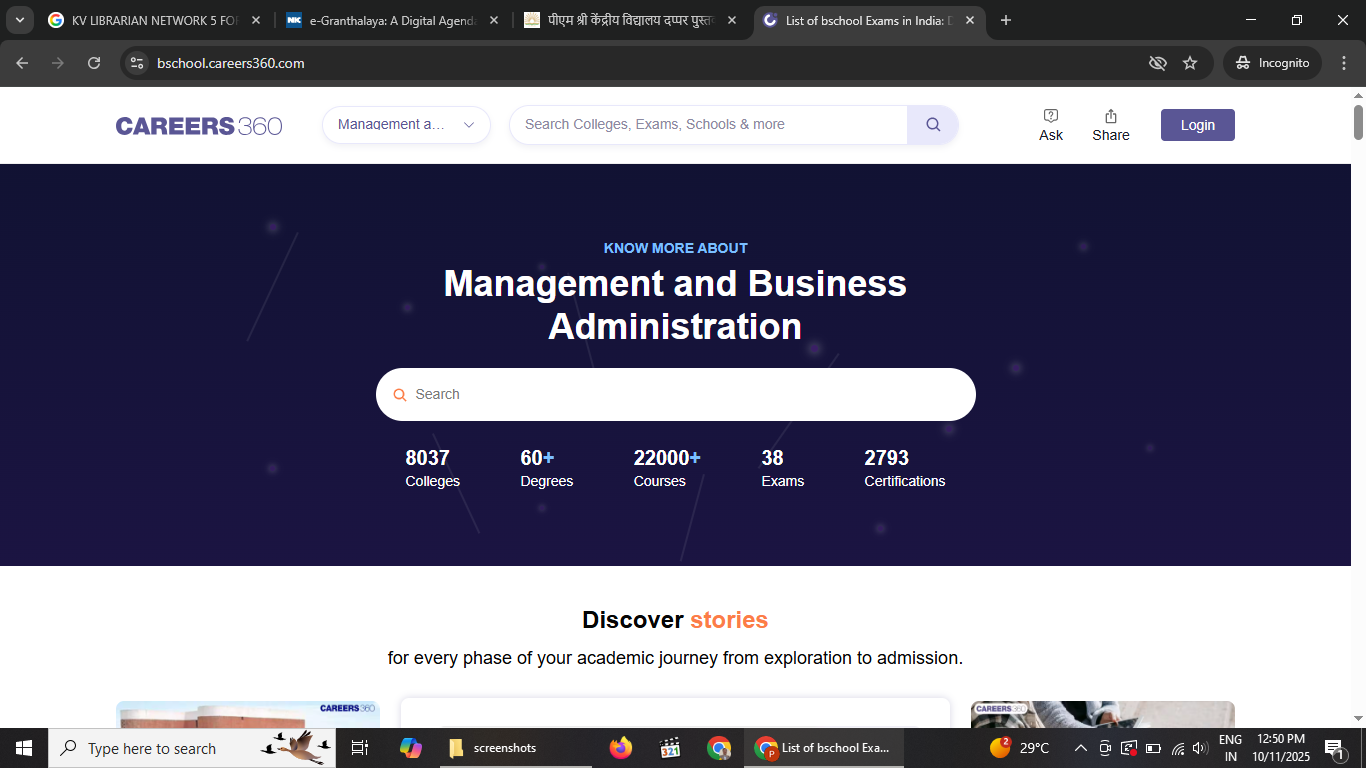Click the third-party cookies blocked eye icon

(x=1158, y=63)
